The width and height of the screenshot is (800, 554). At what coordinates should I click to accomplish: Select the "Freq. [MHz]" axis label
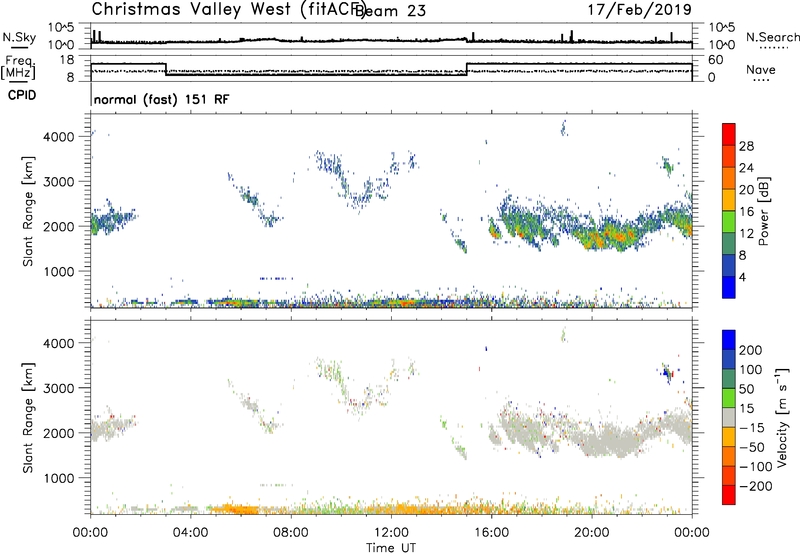(x=18, y=68)
